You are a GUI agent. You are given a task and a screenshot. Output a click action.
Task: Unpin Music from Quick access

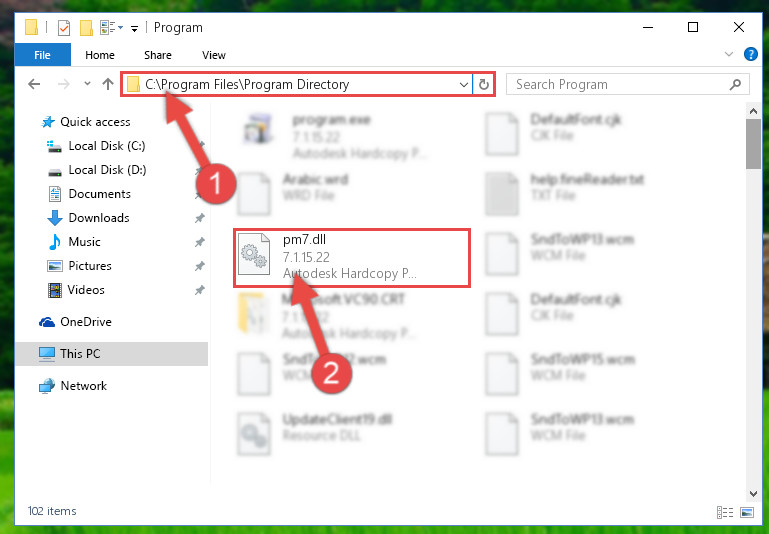[x=200, y=242]
